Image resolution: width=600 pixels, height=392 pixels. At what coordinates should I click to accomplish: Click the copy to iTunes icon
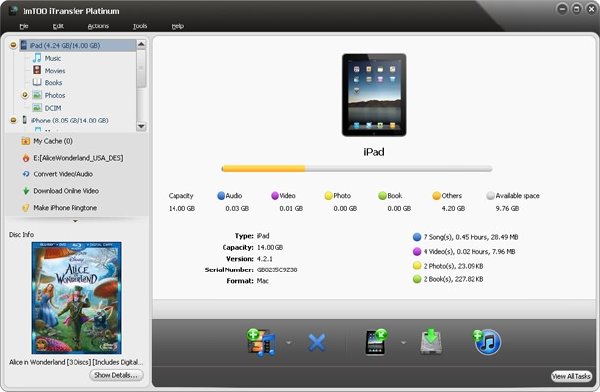tap(487, 341)
